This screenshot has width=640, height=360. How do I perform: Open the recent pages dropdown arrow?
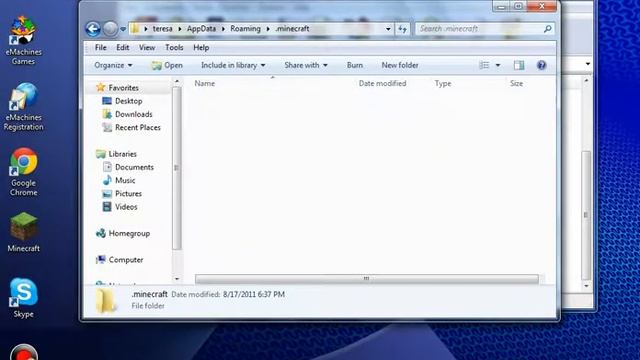[x=123, y=29]
